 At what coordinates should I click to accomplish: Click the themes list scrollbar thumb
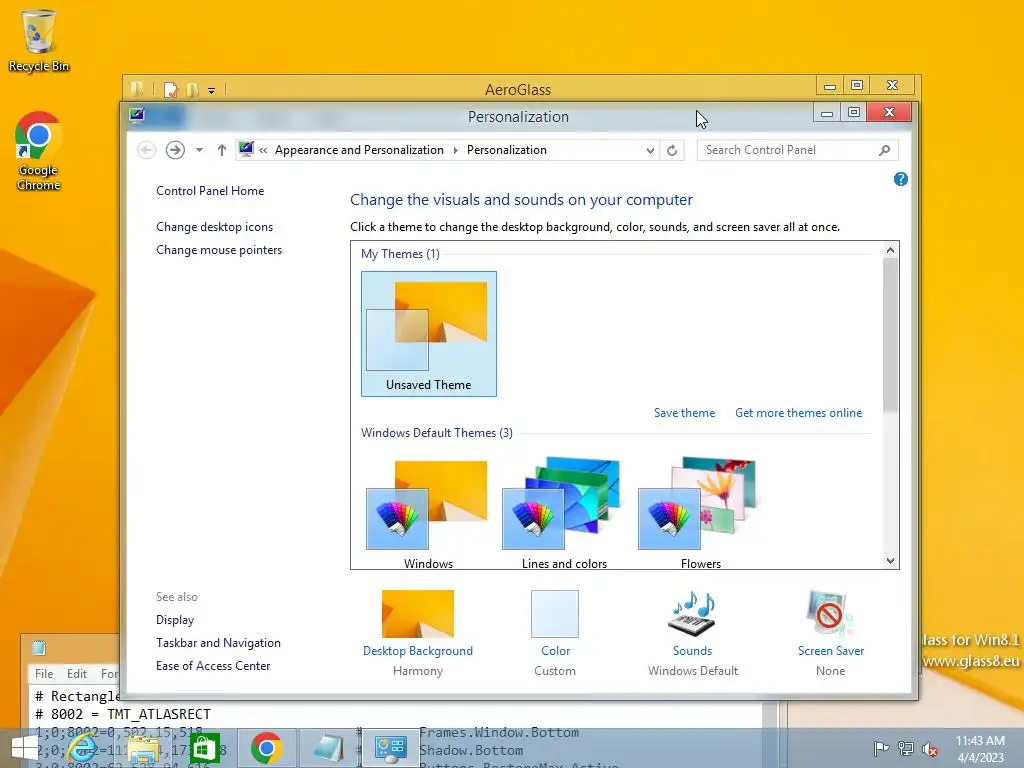890,334
